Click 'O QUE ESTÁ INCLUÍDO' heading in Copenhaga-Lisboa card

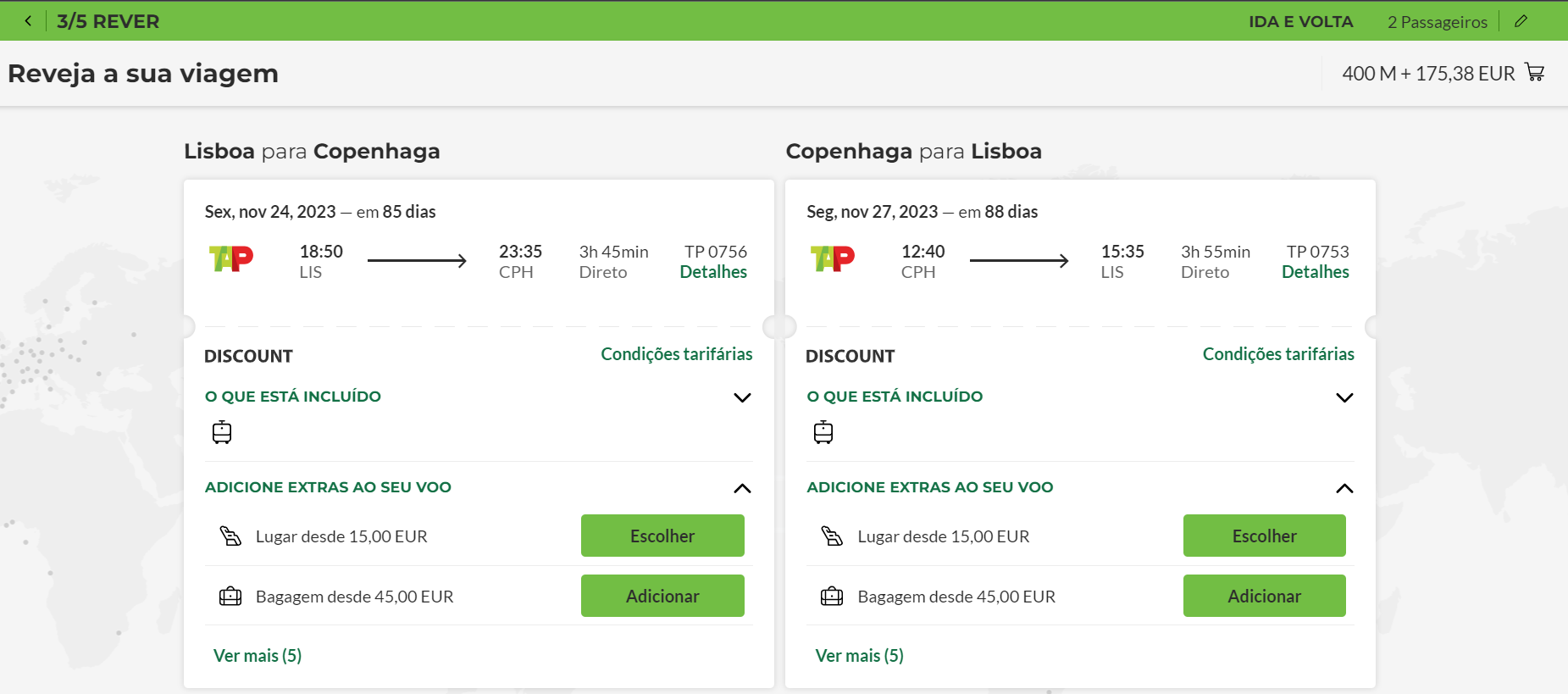(895, 397)
